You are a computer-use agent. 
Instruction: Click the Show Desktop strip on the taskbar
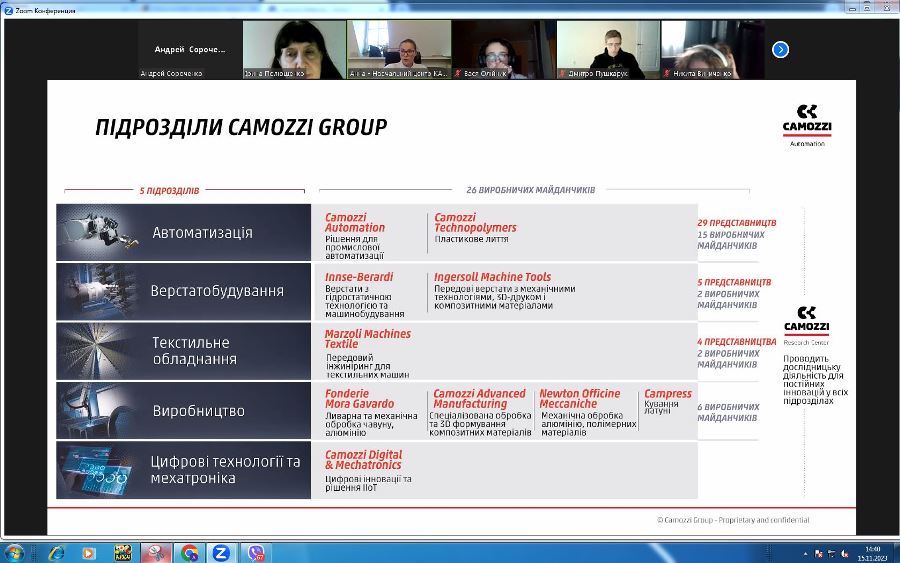tap(896, 553)
